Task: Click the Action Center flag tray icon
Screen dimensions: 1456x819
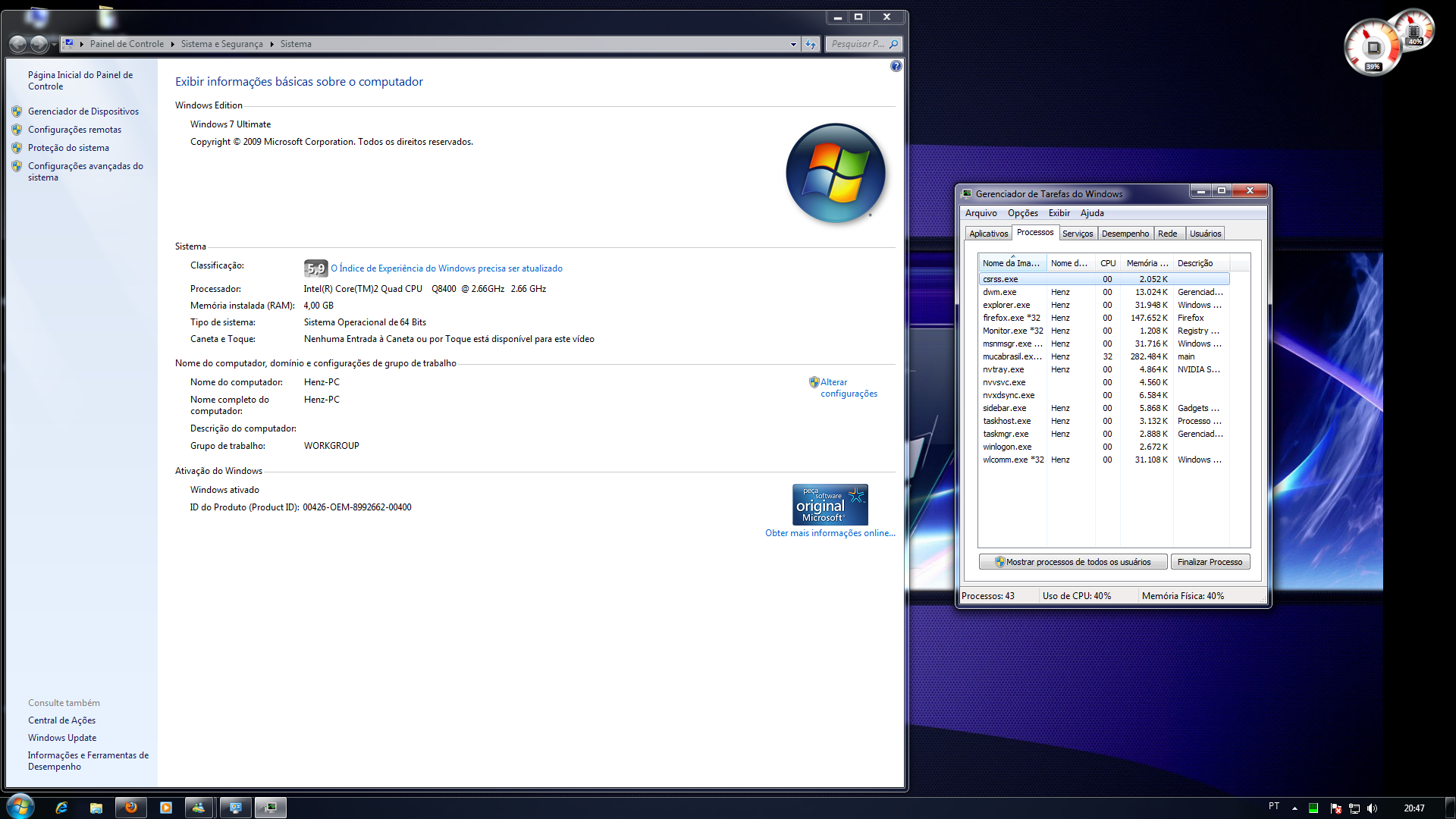Action: tap(1336, 808)
